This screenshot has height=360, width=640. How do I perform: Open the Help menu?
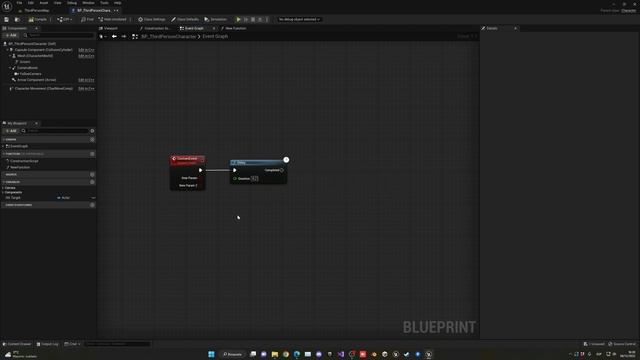(118, 3)
